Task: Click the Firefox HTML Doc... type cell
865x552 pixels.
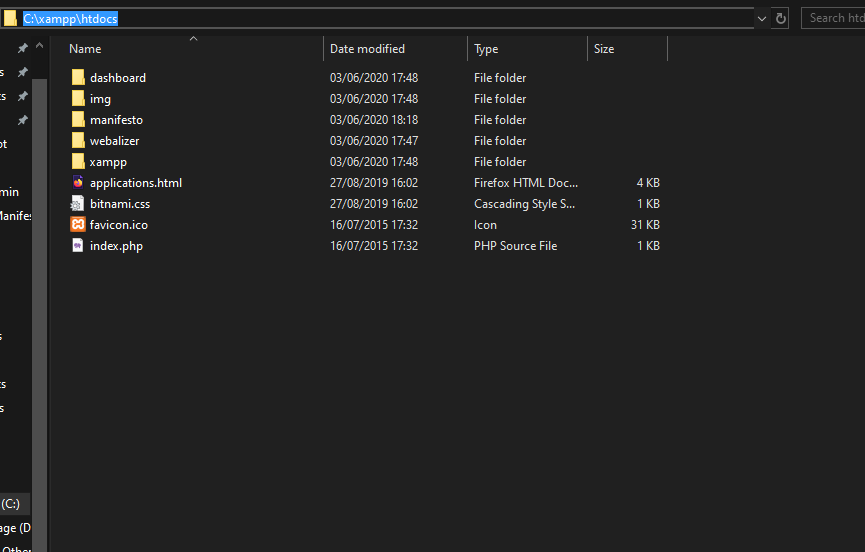Action: pos(526,183)
